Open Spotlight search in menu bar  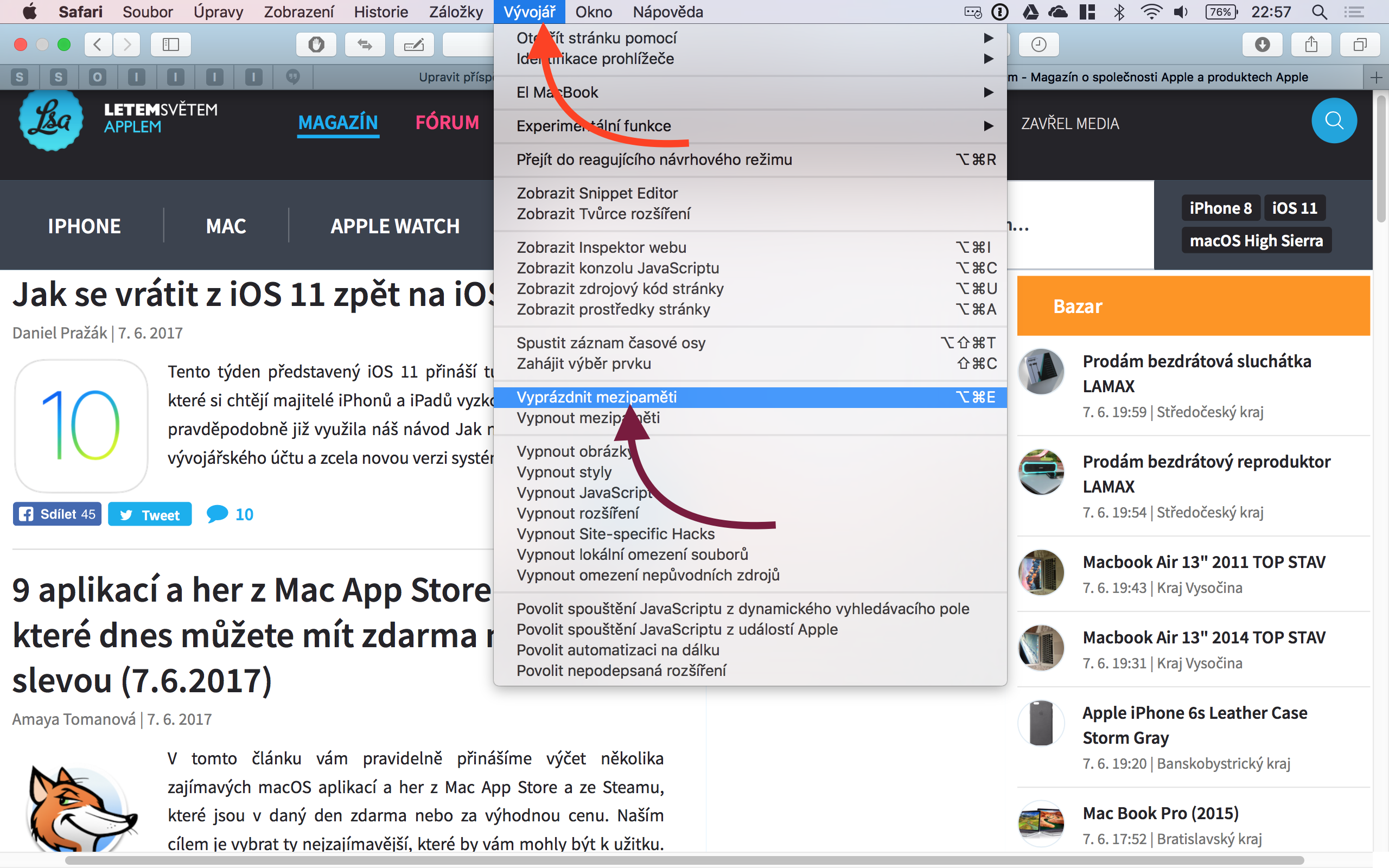click(x=1320, y=12)
